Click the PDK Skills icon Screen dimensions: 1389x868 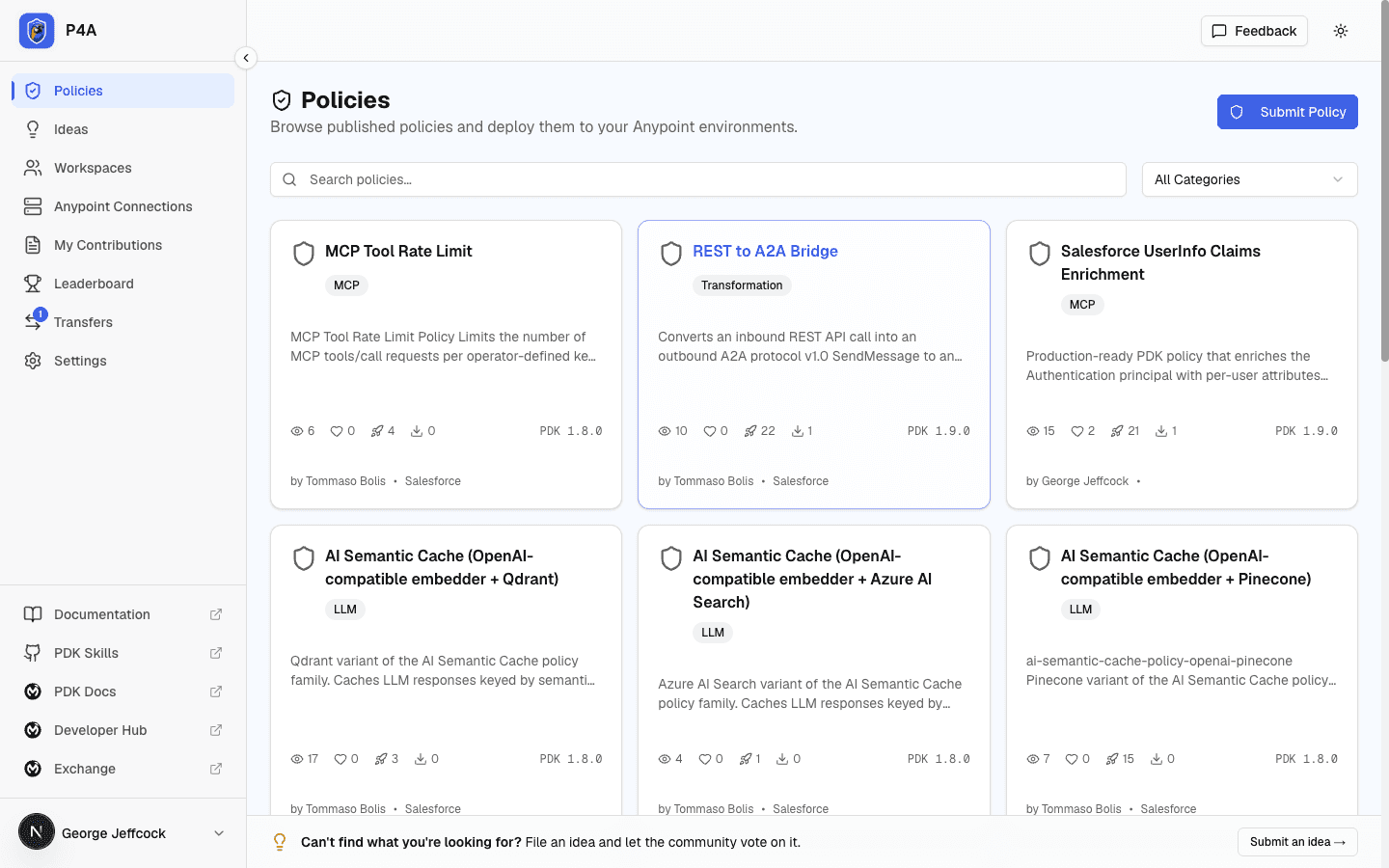pos(33,653)
